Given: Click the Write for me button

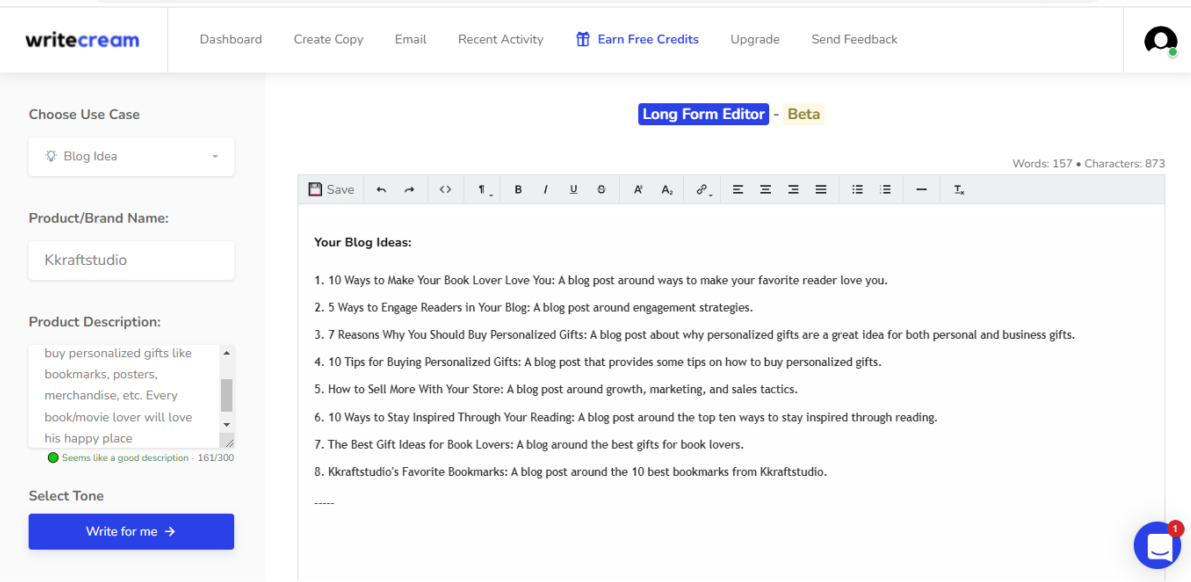Looking at the screenshot, I should 131,532.
